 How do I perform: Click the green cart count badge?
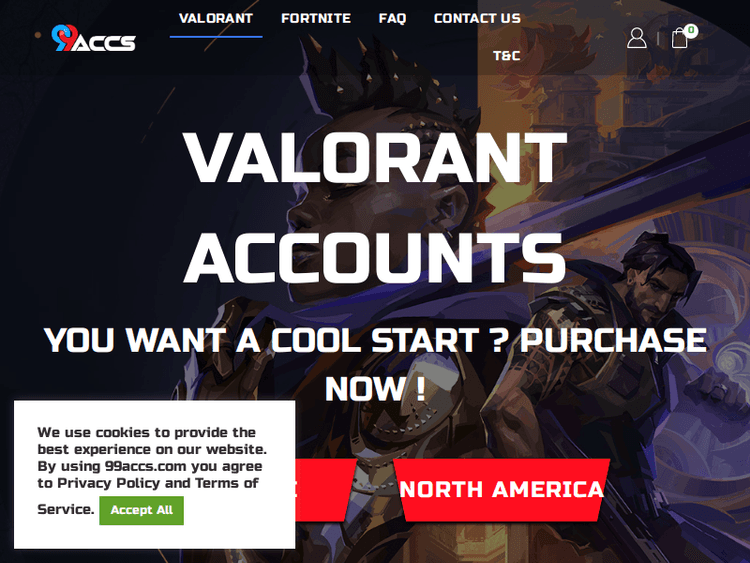pyautogui.click(x=691, y=31)
